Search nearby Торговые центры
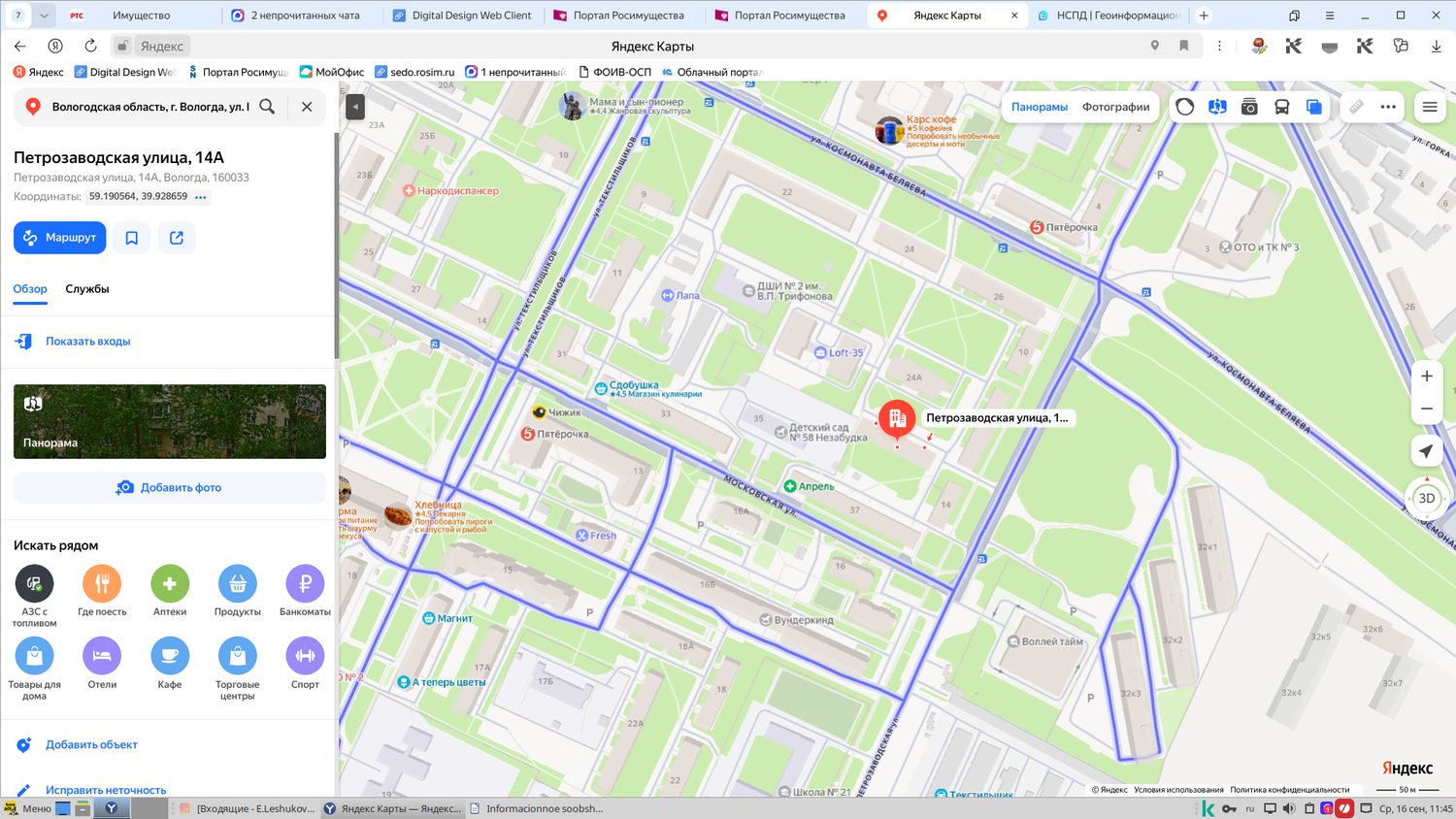1456x819 pixels. click(x=238, y=669)
